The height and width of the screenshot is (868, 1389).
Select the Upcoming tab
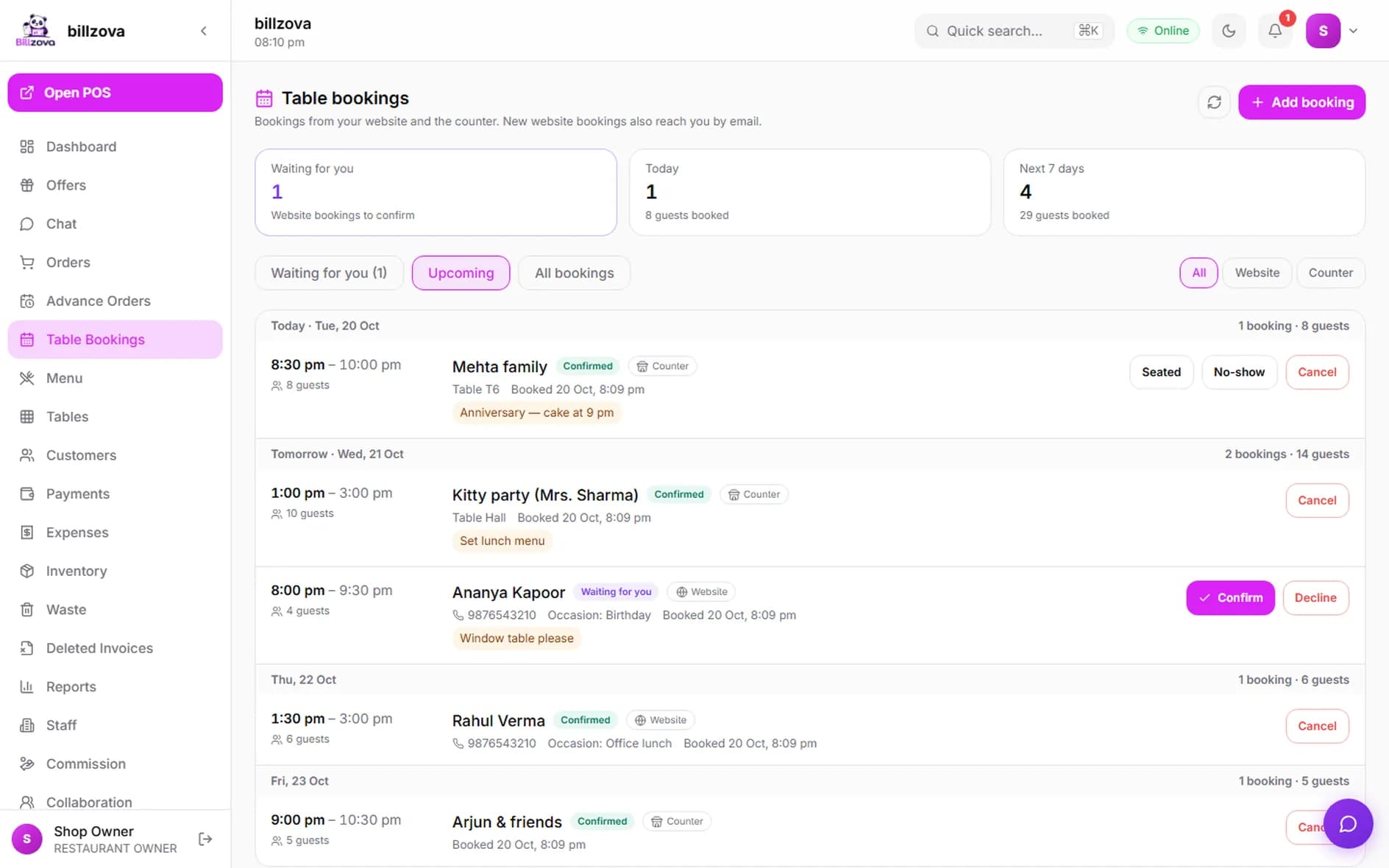tap(461, 273)
